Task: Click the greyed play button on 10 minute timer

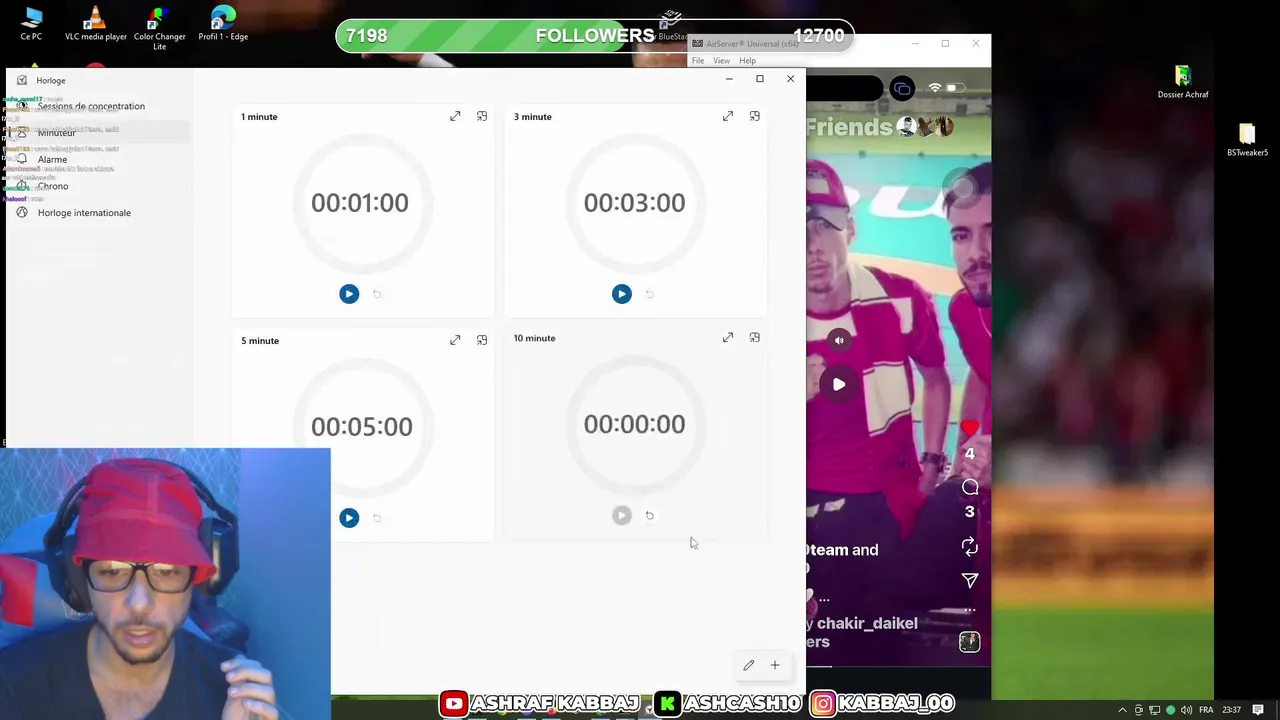Action: pyautogui.click(x=622, y=515)
